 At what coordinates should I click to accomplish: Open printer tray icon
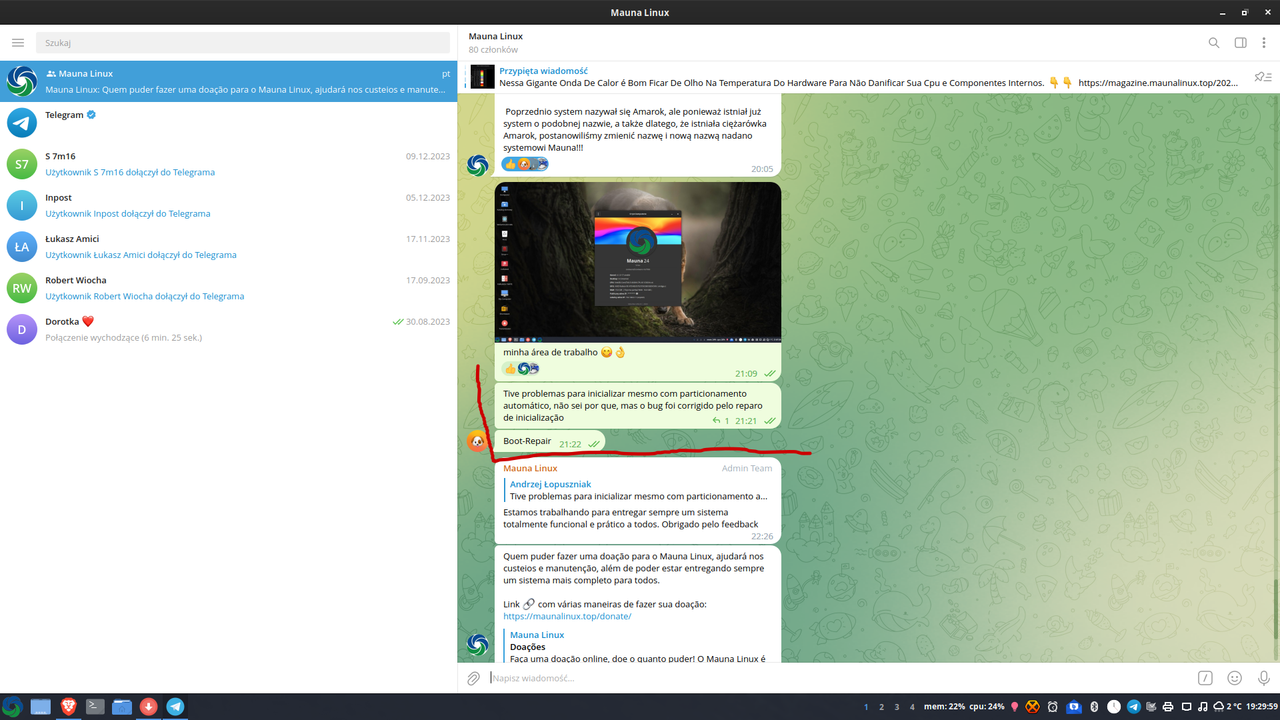[1168, 707]
